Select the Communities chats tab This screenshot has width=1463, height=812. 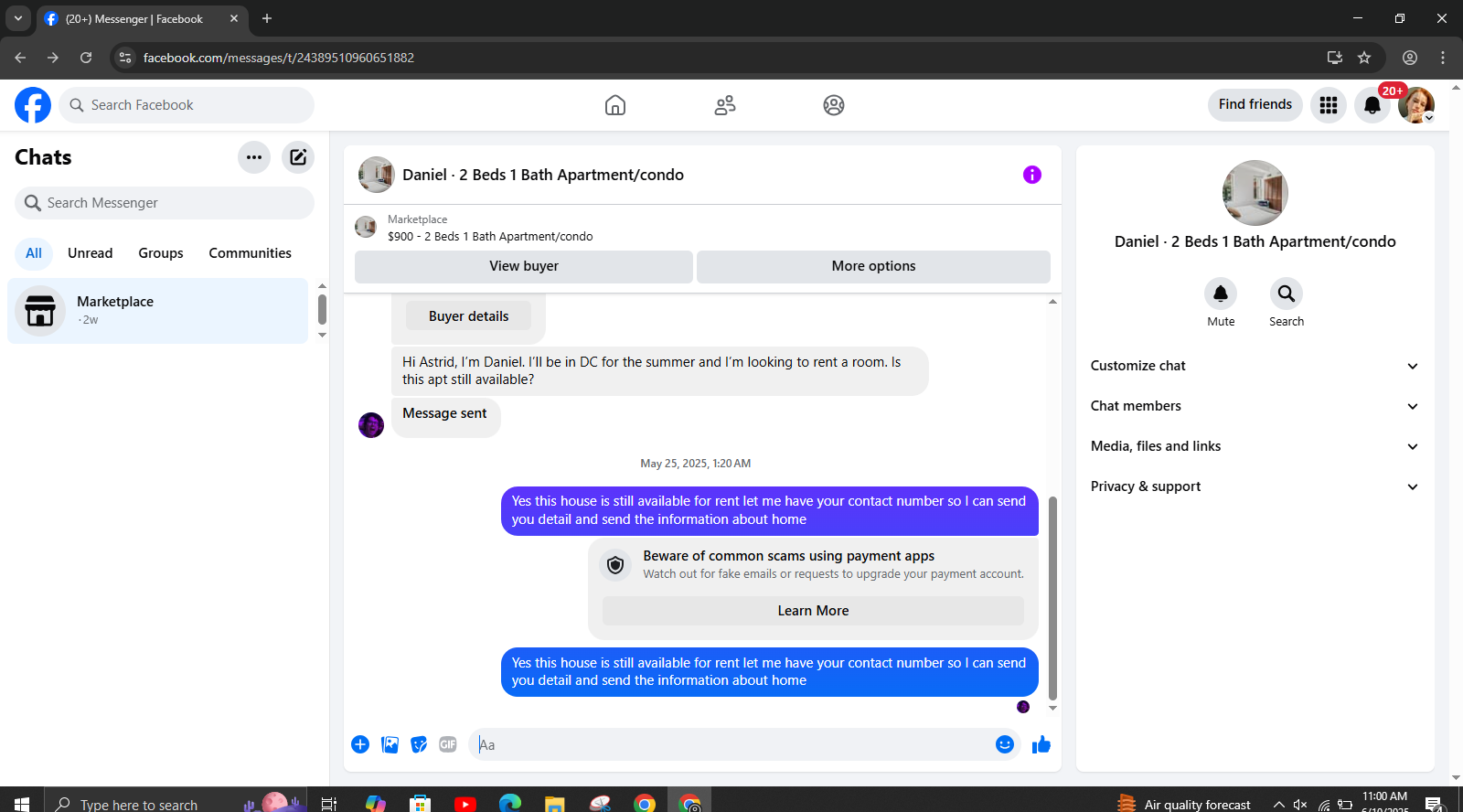[251, 253]
